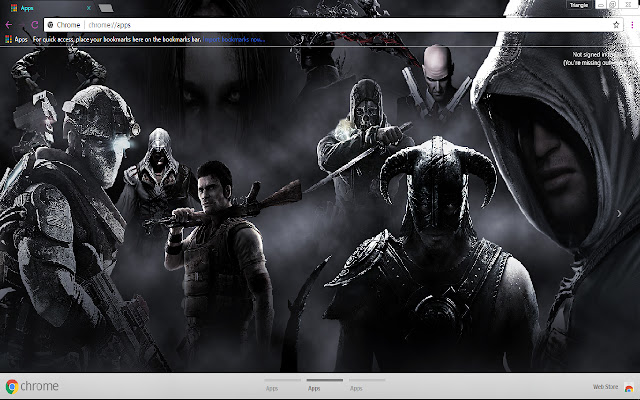Open a new tab

[106, 8]
